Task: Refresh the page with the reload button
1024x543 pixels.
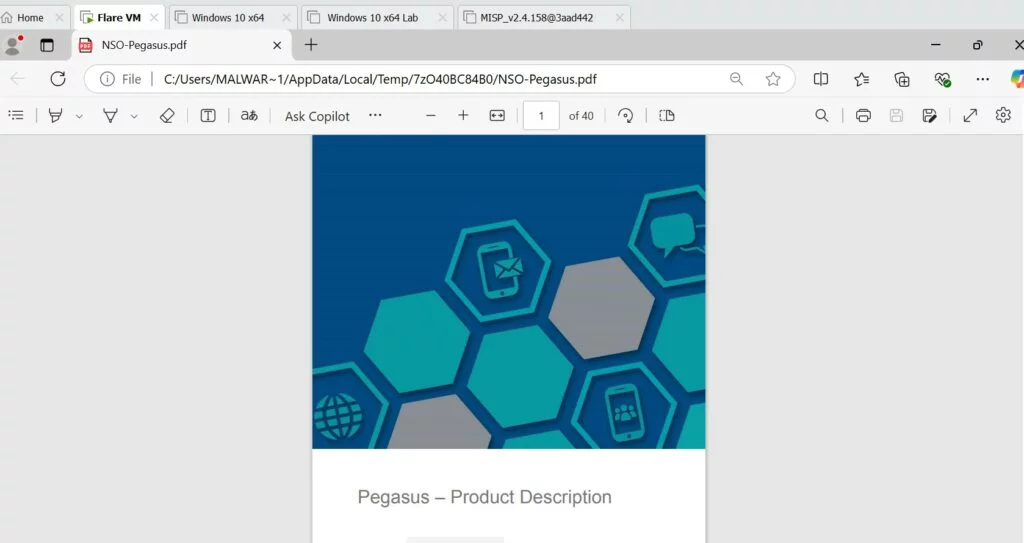Action: (x=58, y=79)
